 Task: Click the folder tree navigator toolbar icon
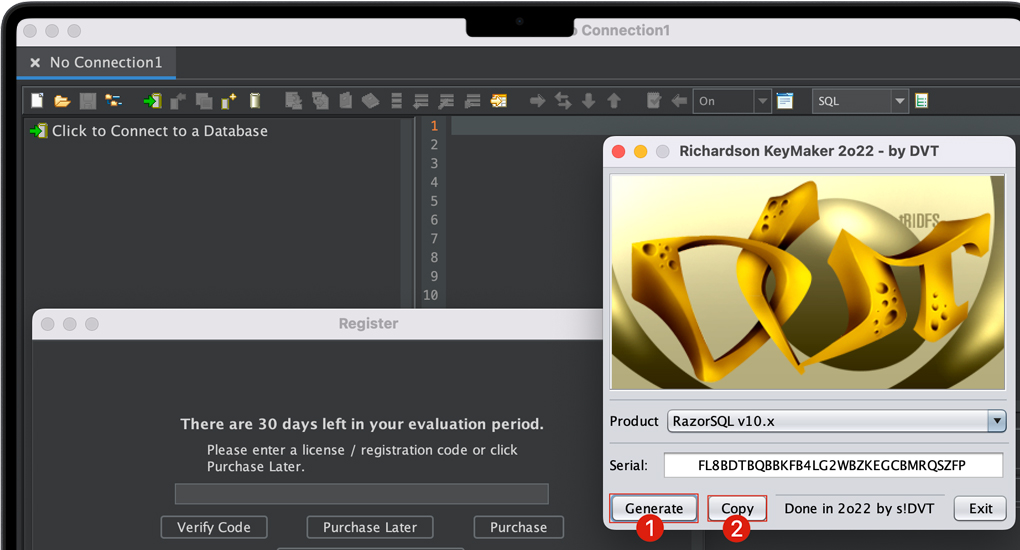pos(113,101)
